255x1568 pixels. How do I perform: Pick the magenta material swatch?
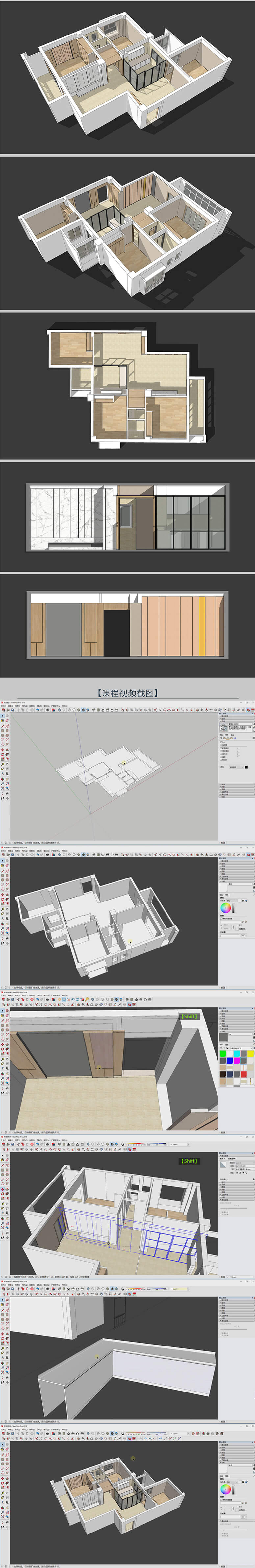tap(237, 1061)
